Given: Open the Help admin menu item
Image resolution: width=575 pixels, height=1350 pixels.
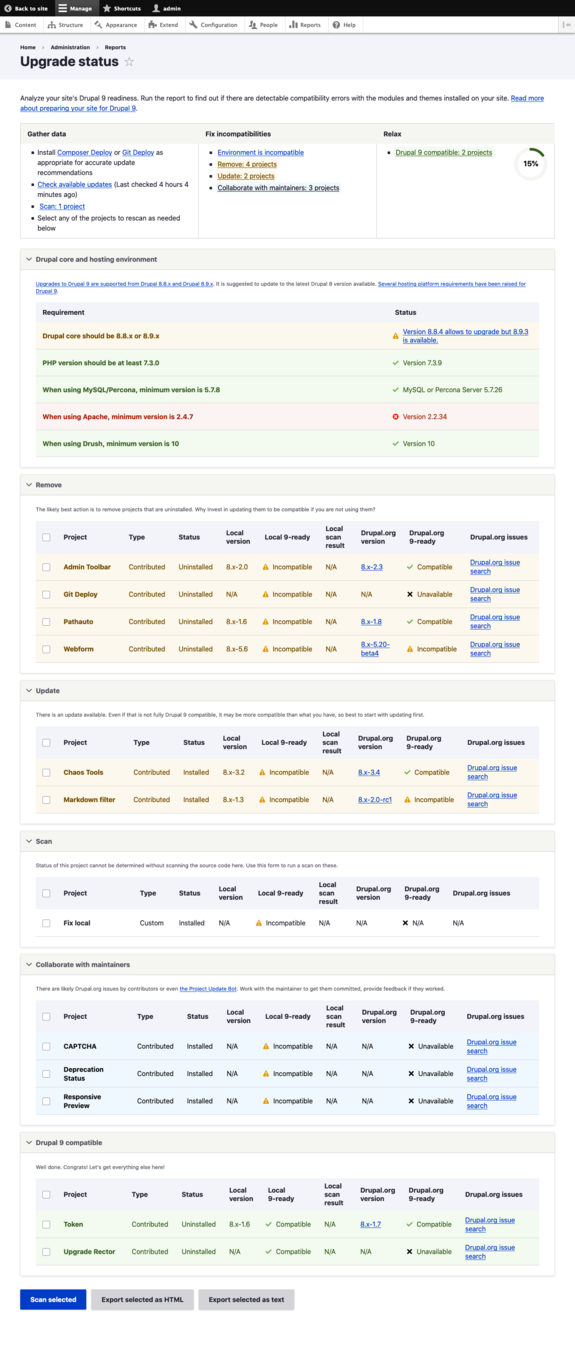Looking at the screenshot, I should (x=344, y=24).
